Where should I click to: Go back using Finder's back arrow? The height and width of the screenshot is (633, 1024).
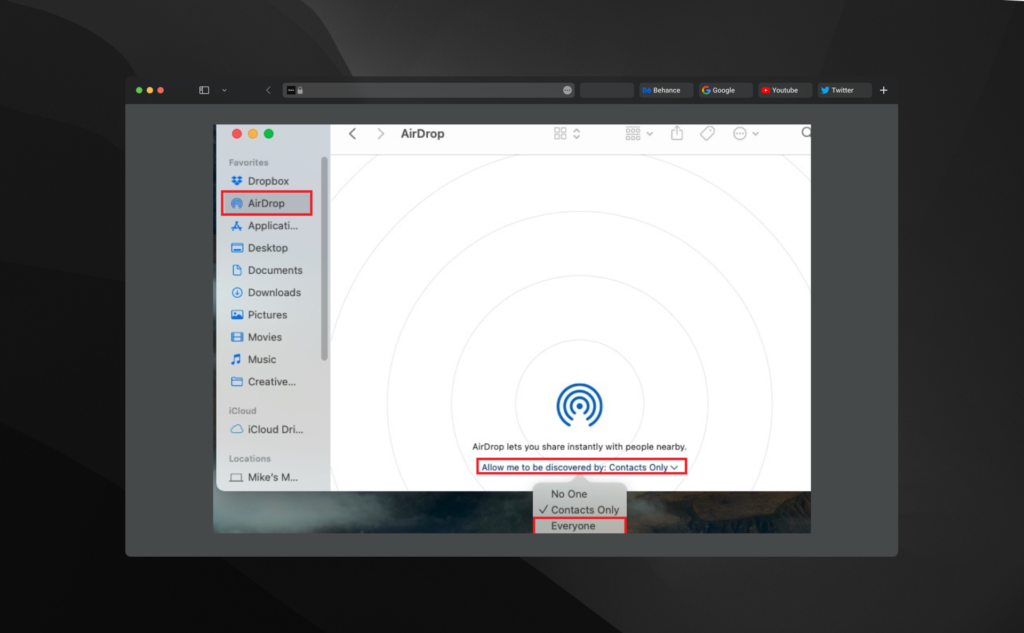pyautogui.click(x=351, y=133)
